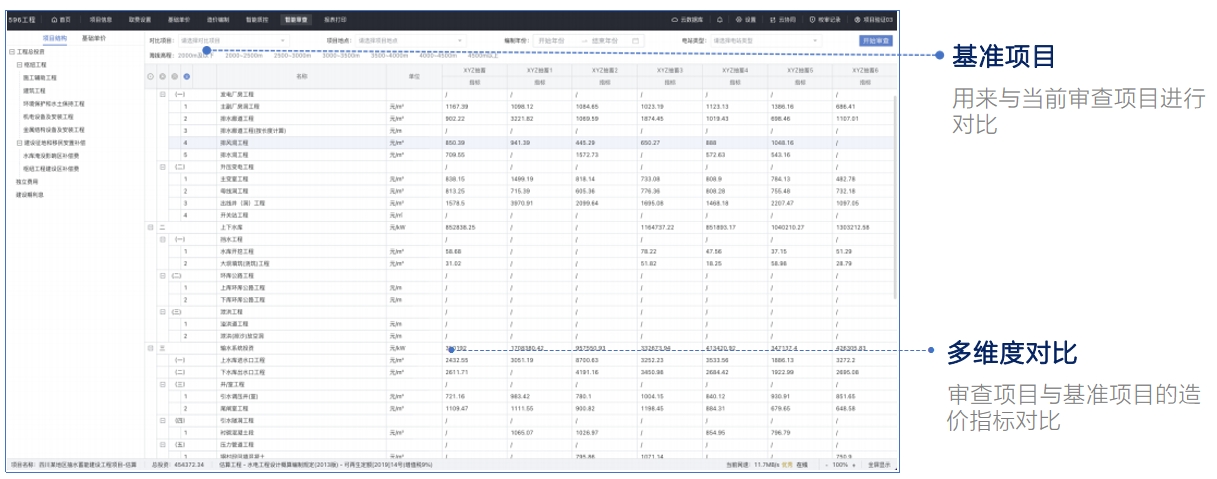Open 智能质控 menu

pyautogui.click(x=257, y=19)
